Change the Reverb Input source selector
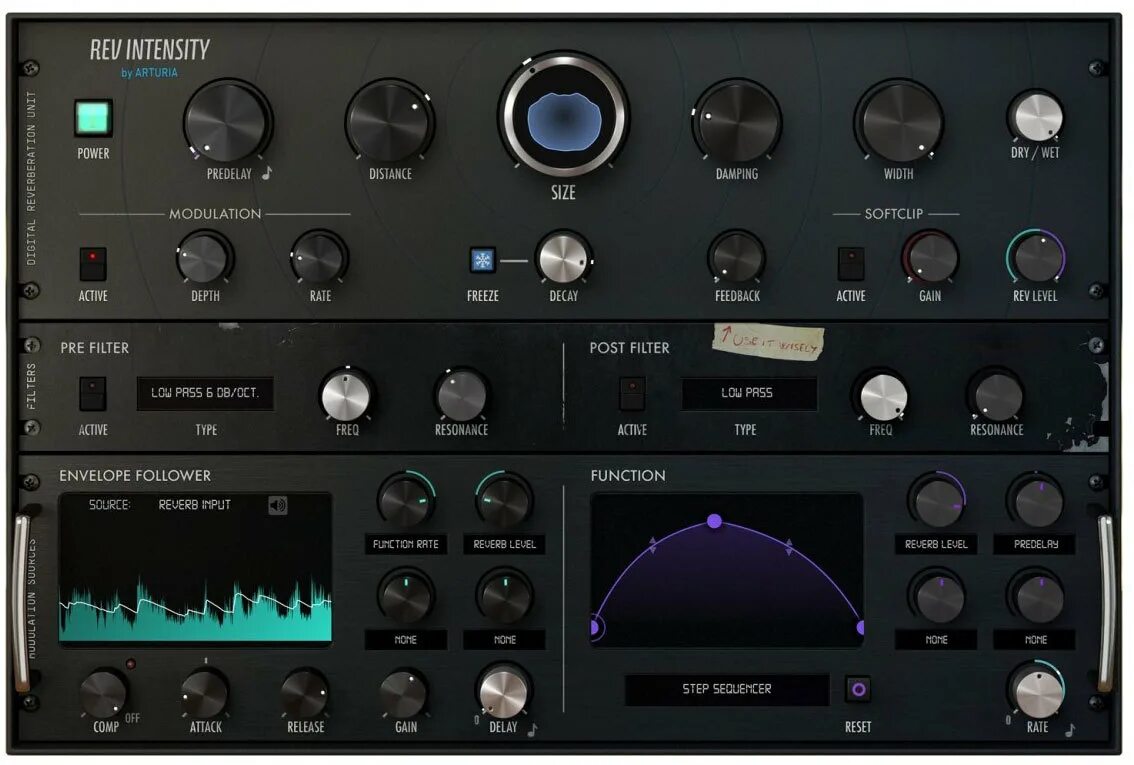This screenshot has width=1134, height=765. [x=194, y=505]
